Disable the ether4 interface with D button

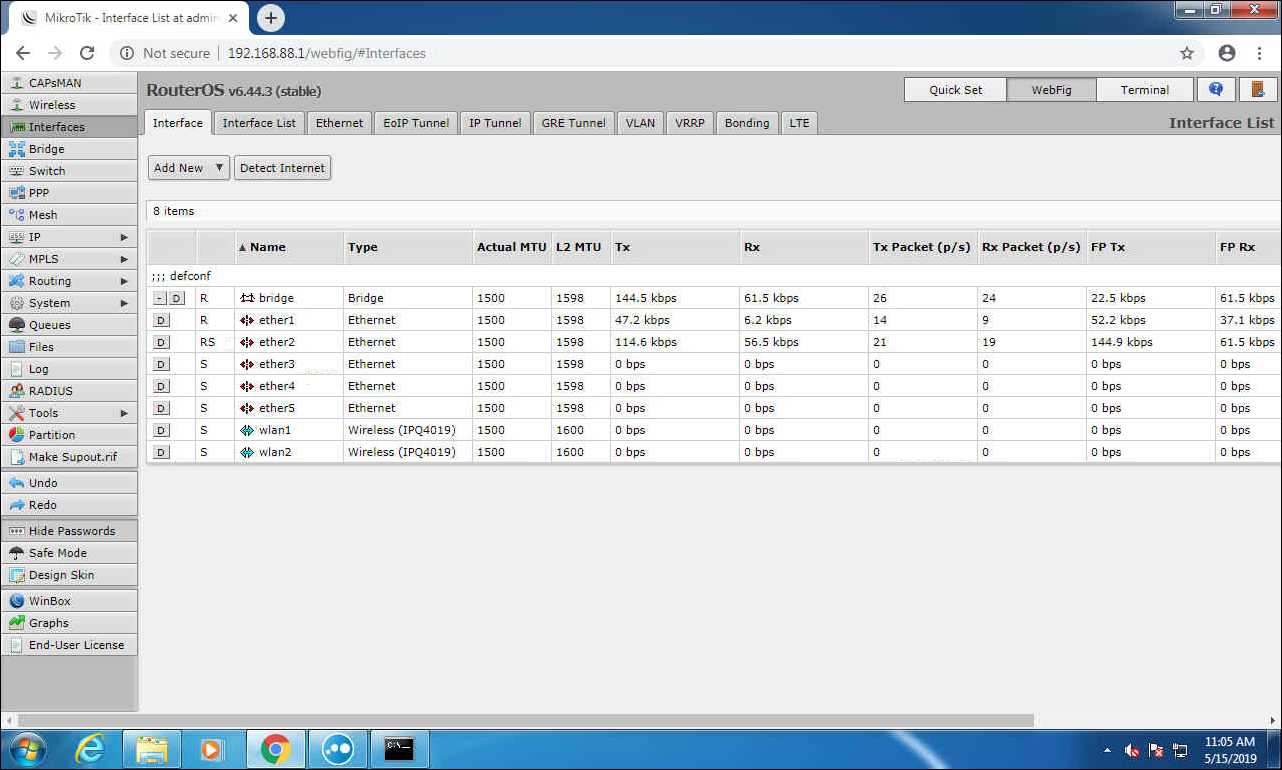pos(161,386)
